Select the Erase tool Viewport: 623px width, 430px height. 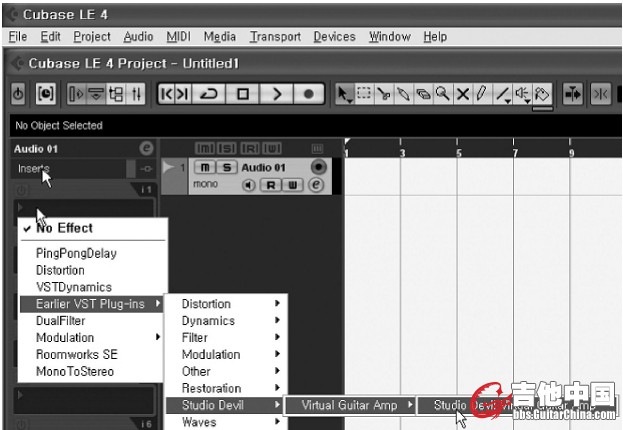coord(423,94)
